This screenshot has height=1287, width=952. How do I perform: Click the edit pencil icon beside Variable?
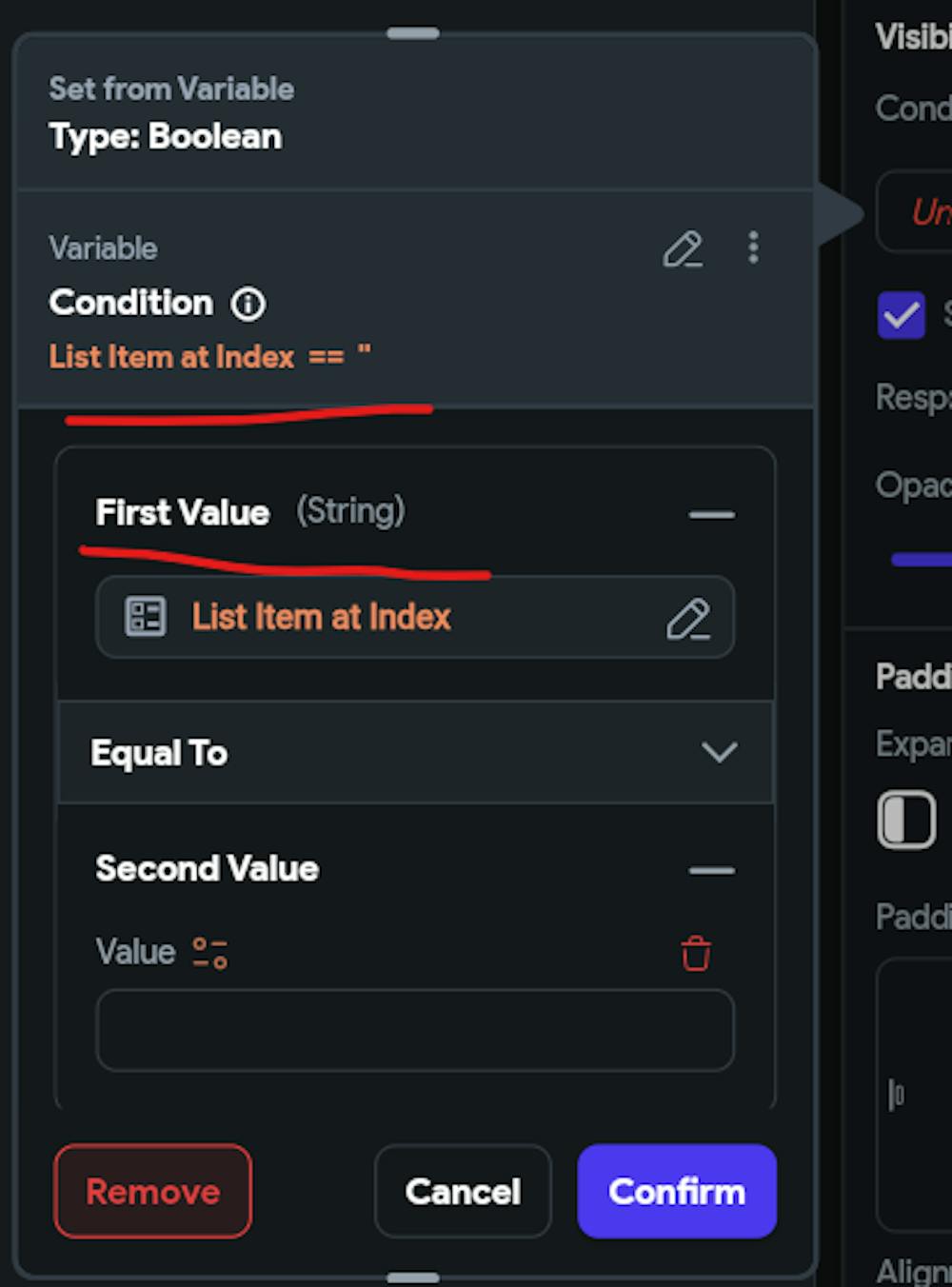point(683,249)
